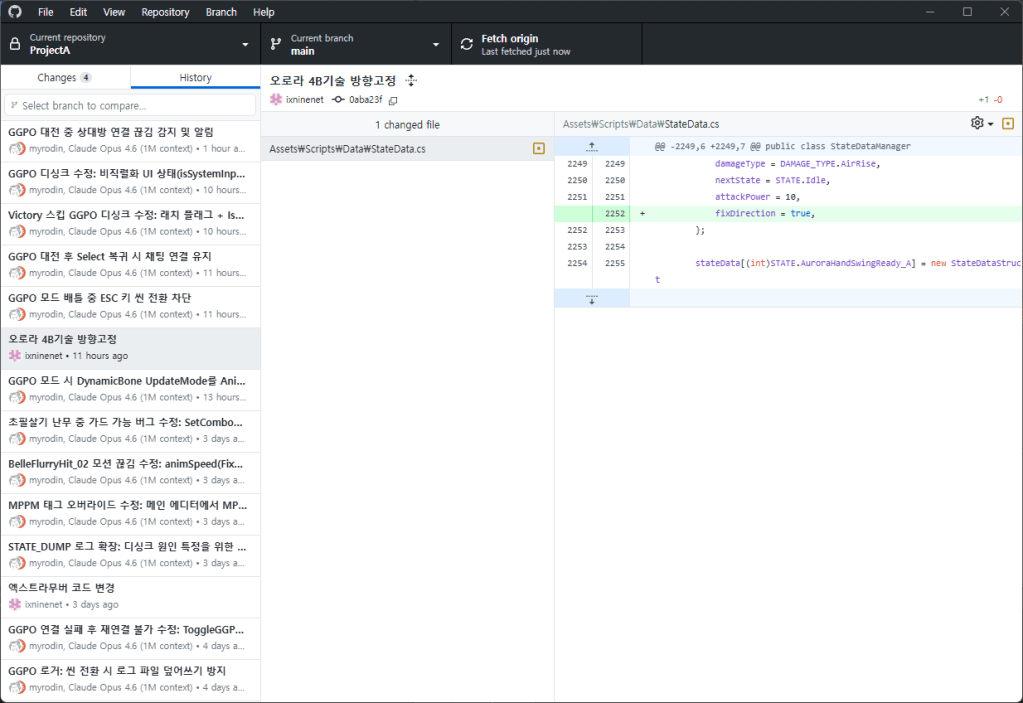Open the Repository menu
1023x703 pixels.
(x=165, y=12)
